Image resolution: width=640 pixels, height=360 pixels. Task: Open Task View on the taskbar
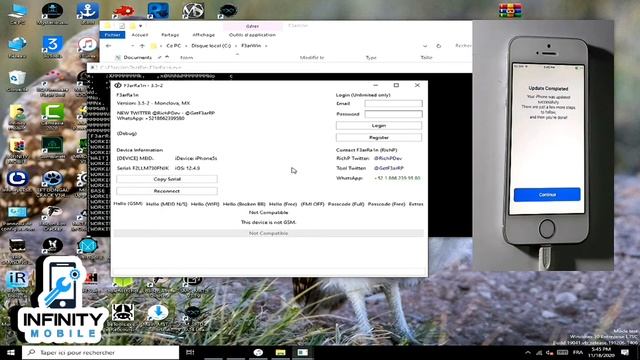tap(190, 352)
